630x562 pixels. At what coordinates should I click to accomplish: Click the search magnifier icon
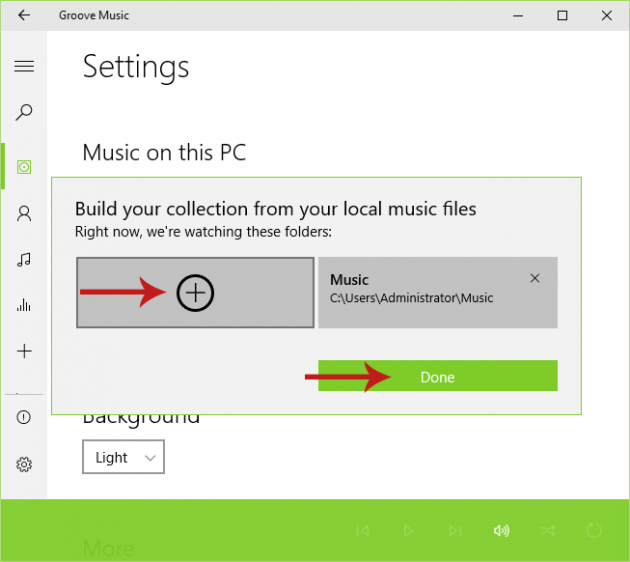coord(24,112)
